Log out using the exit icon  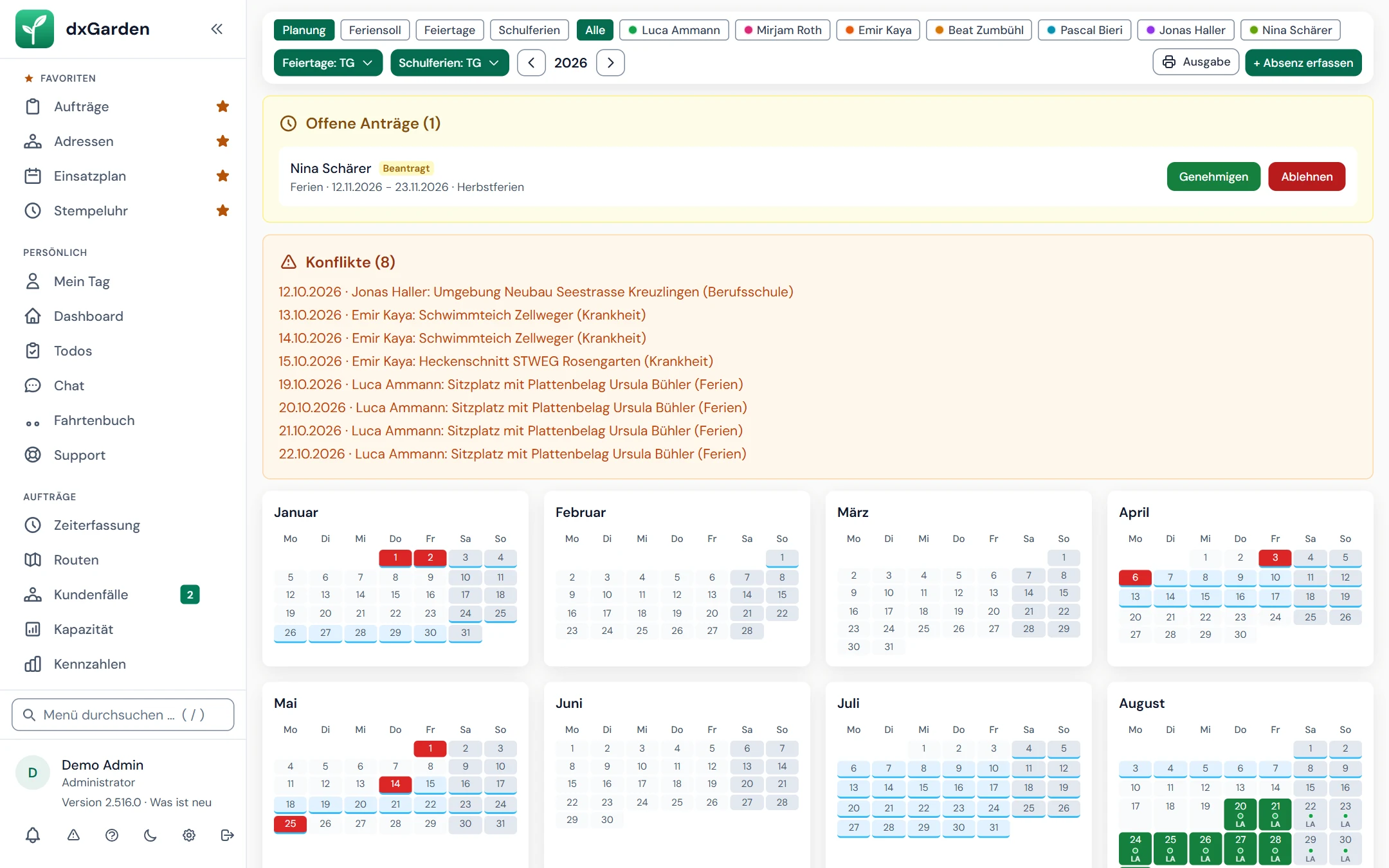227,835
